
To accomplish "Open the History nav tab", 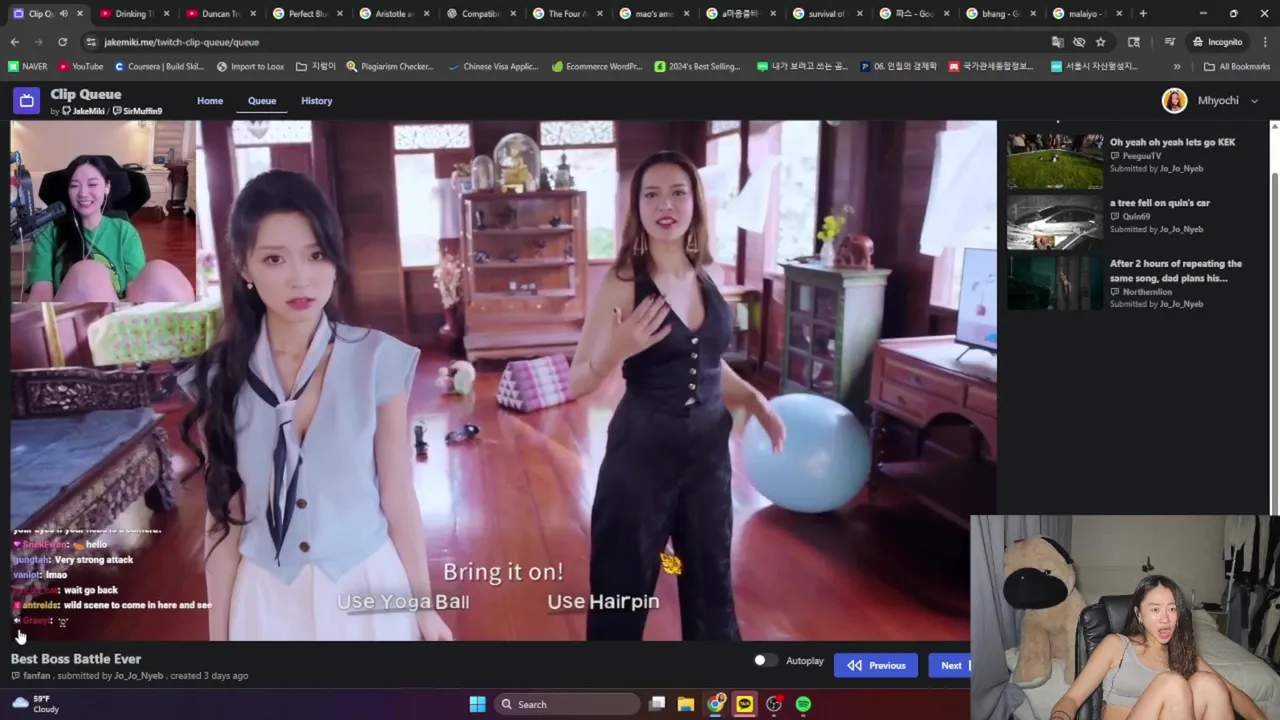I will point(316,101).
